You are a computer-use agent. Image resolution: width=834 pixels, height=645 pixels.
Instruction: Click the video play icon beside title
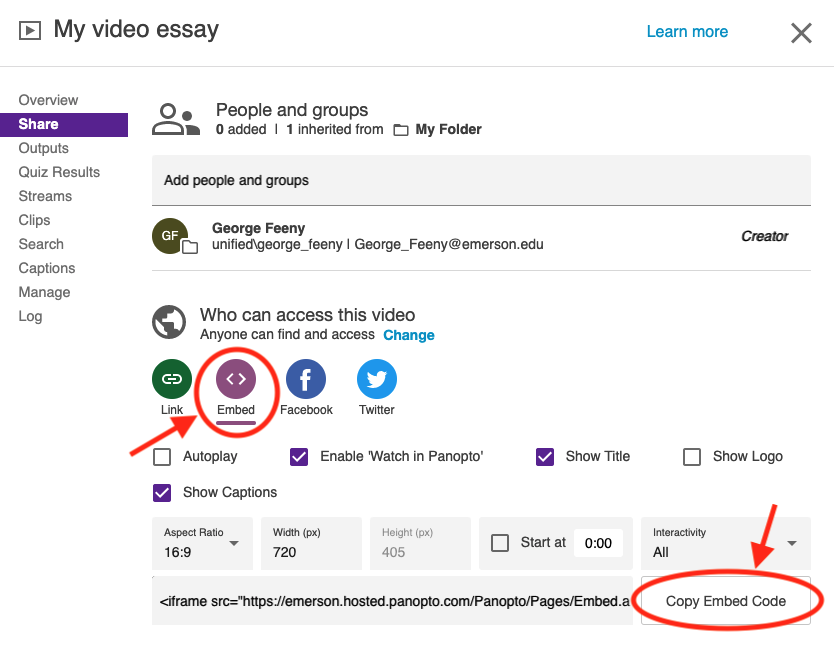point(31,30)
